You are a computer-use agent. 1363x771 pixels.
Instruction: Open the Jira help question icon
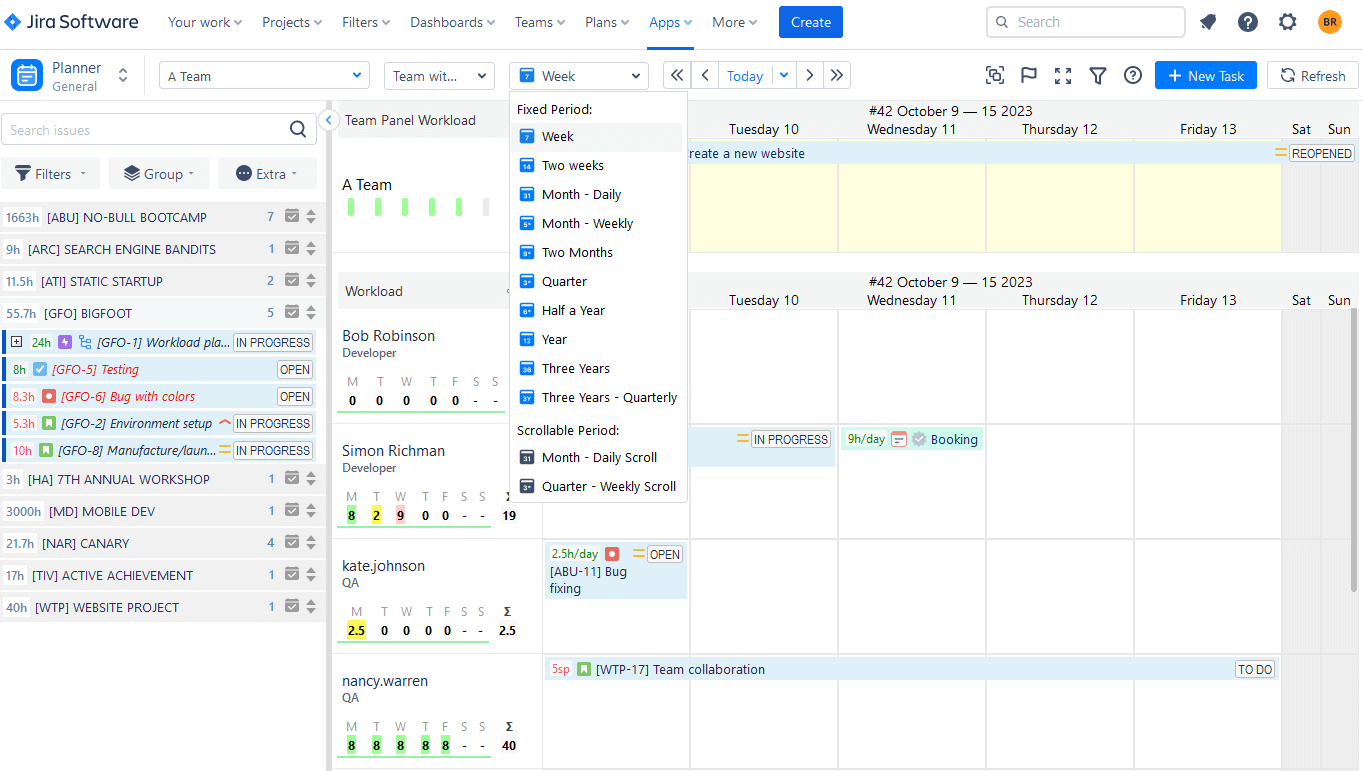tap(1248, 22)
